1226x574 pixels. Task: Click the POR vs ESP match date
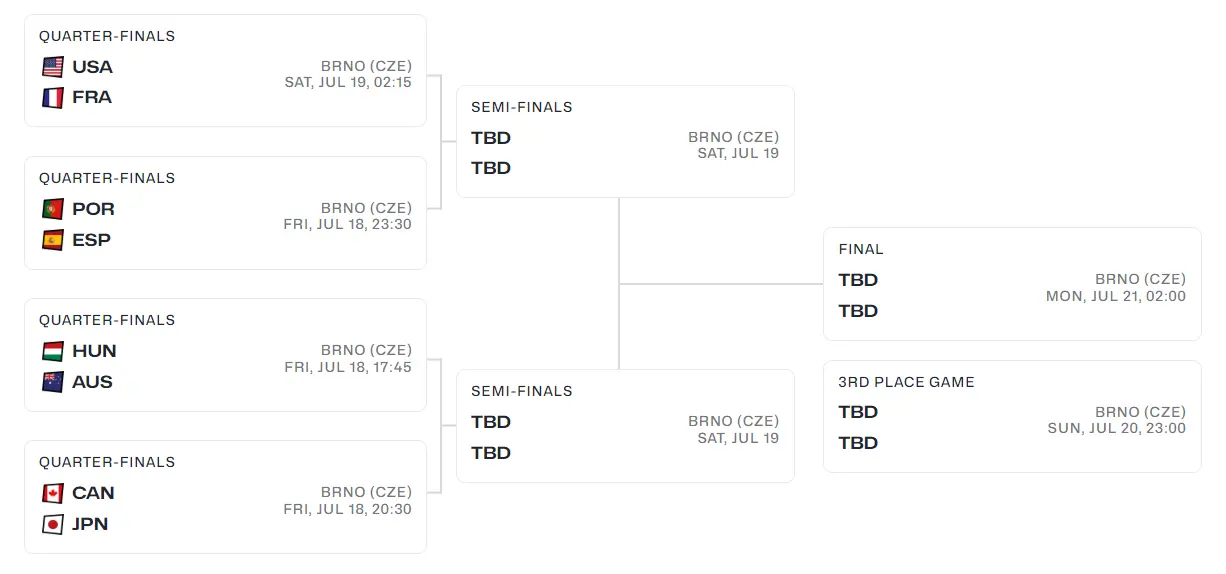(347, 225)
